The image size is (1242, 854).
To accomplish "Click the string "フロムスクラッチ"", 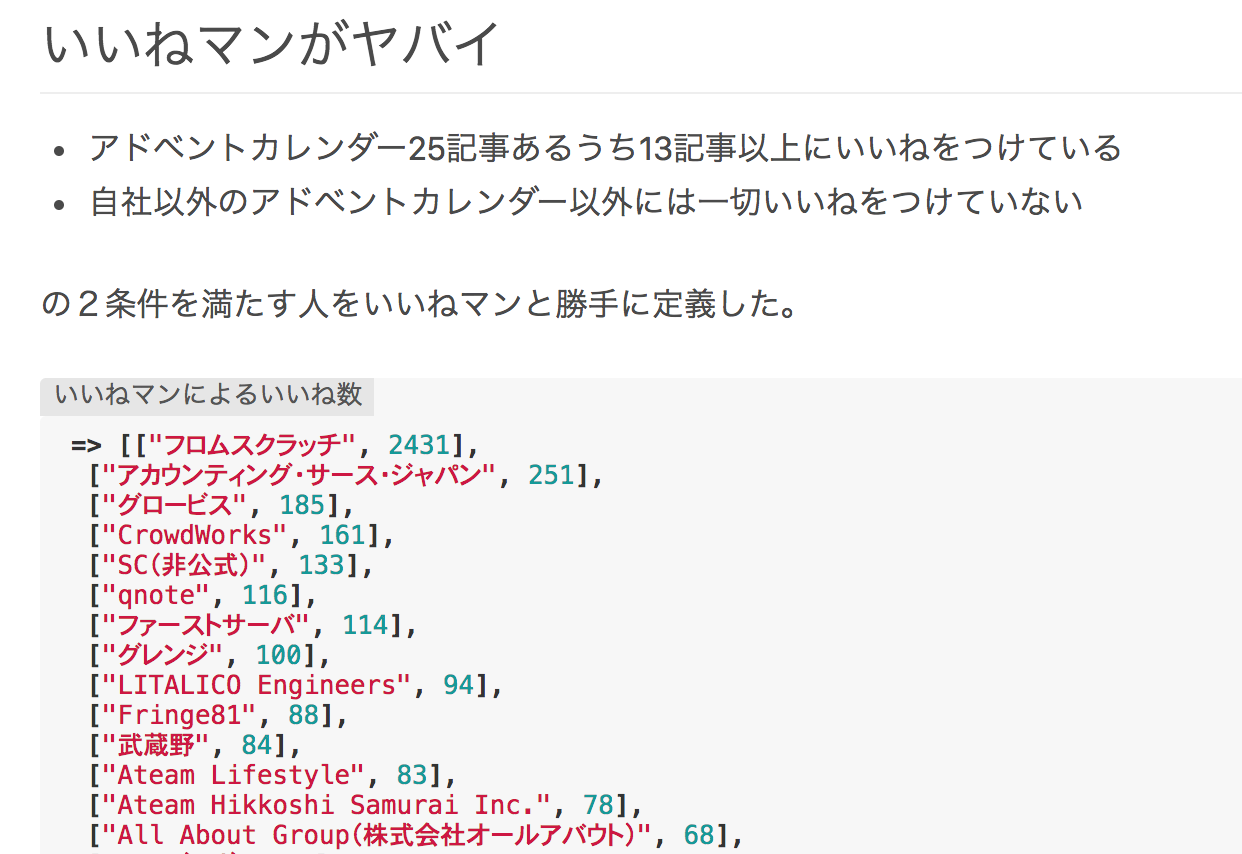I will [x=252, y=445].
